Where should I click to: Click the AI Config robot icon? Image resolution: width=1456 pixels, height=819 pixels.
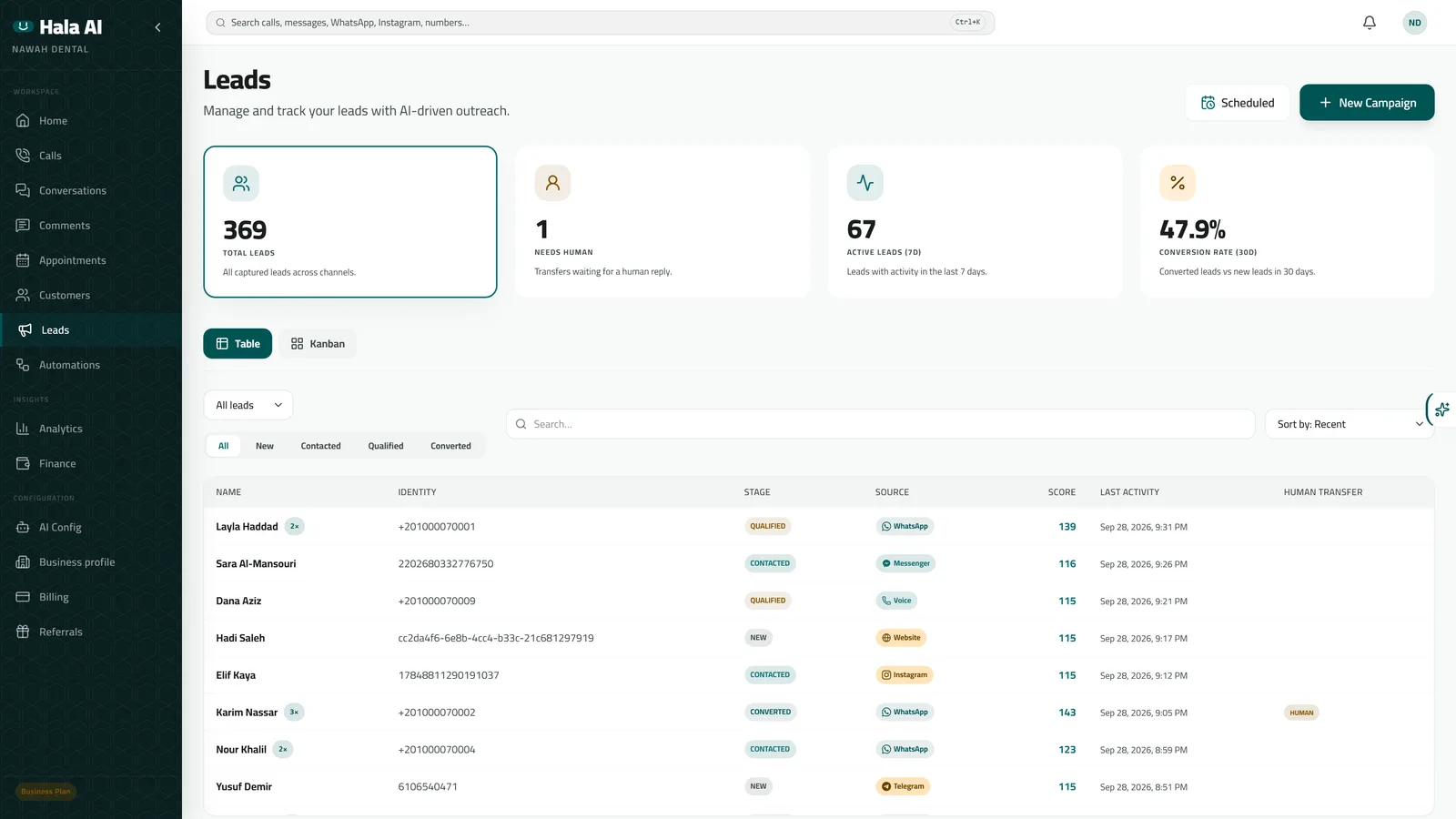[x=23, y=527]
